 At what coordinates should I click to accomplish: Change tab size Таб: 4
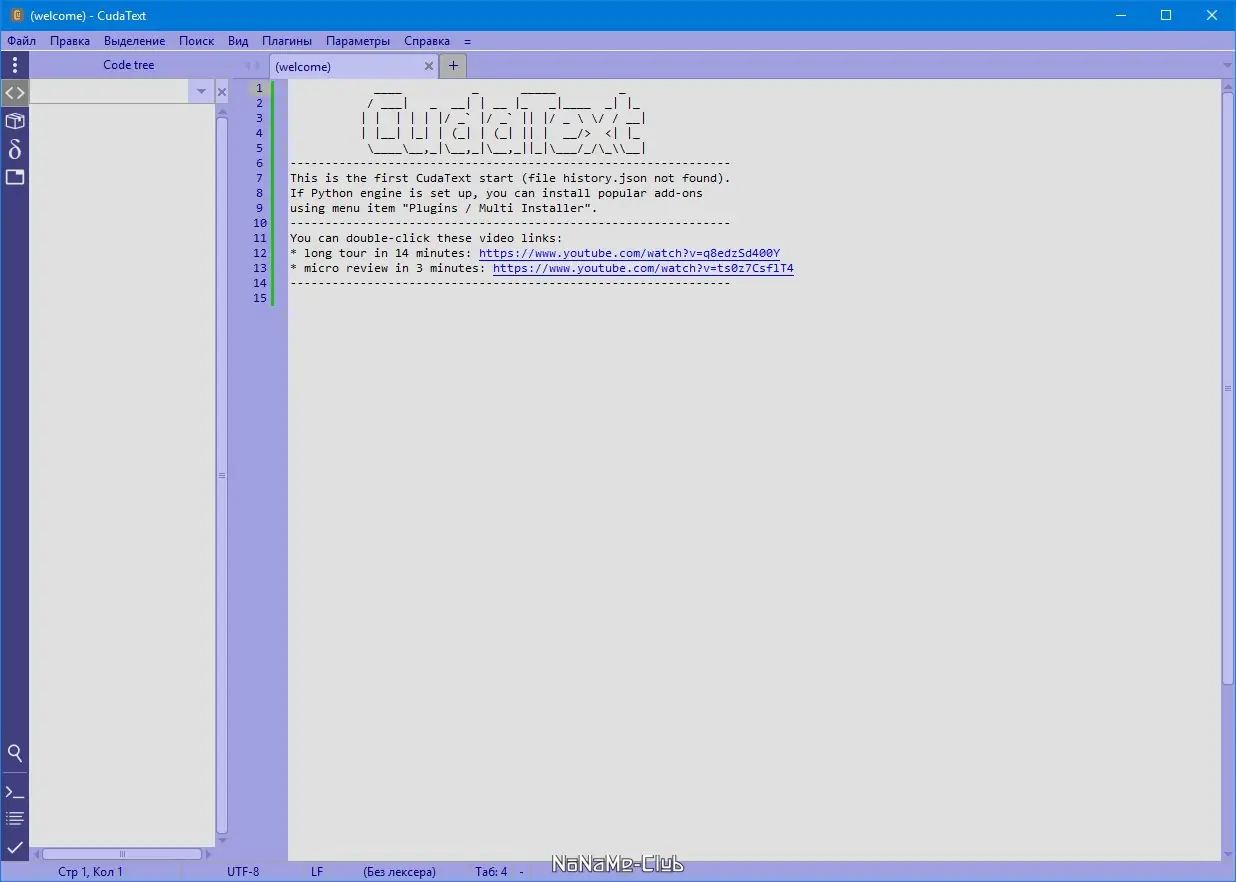[x=491, y=872]
